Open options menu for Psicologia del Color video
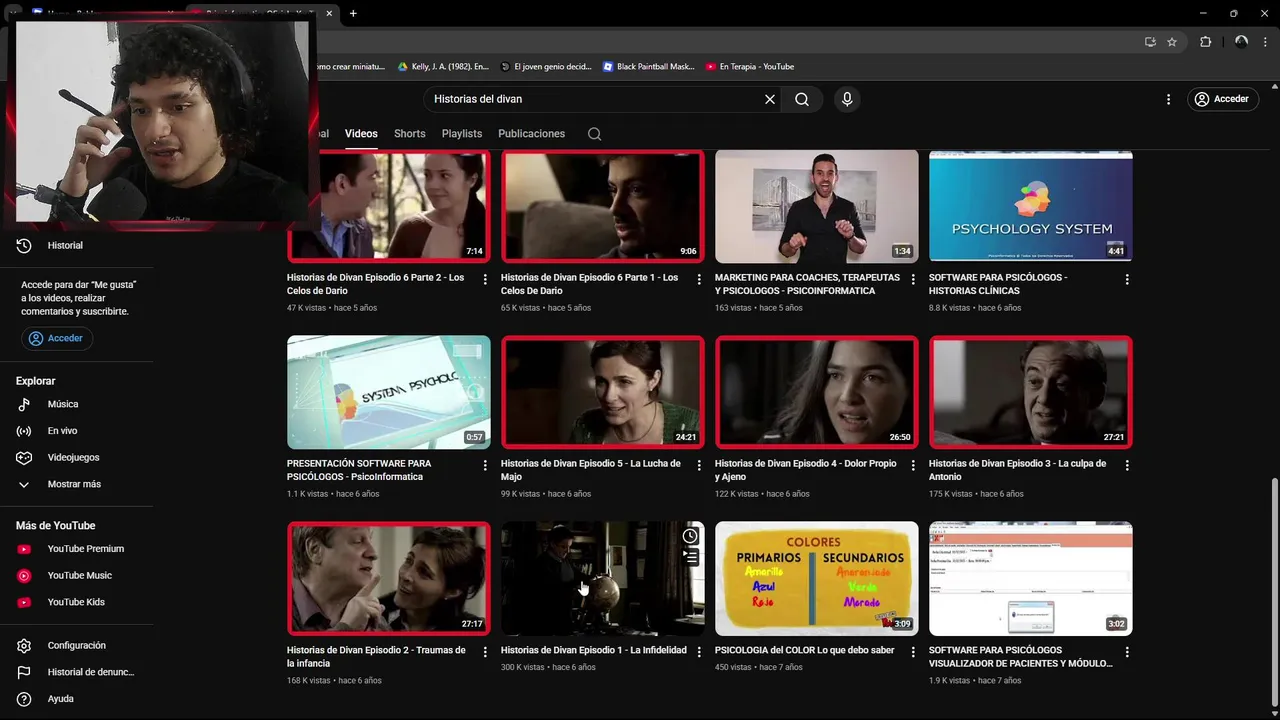This screenshot has width=1280, height=720. pos(913,652)
